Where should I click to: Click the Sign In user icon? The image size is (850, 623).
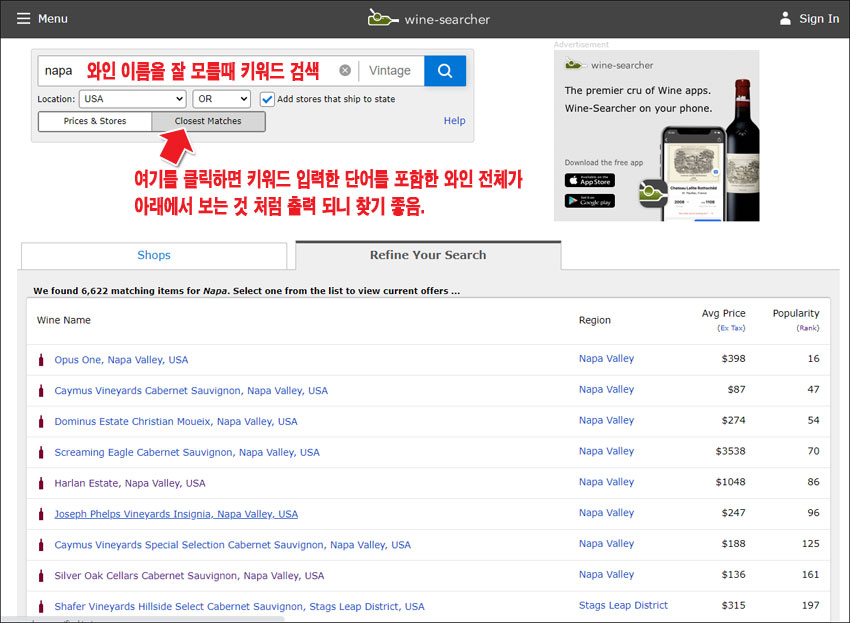pyautogui.click(x=785, y=19)
